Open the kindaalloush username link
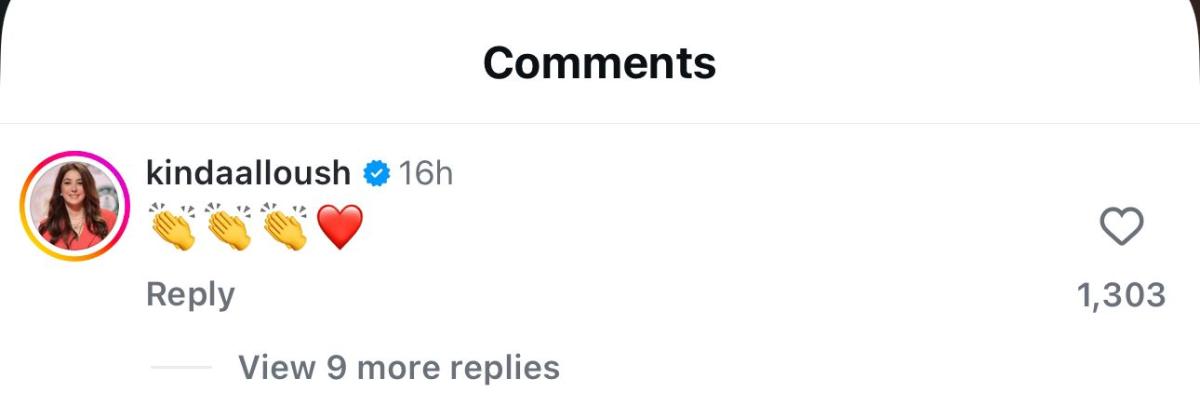 (x=248, y=173)
